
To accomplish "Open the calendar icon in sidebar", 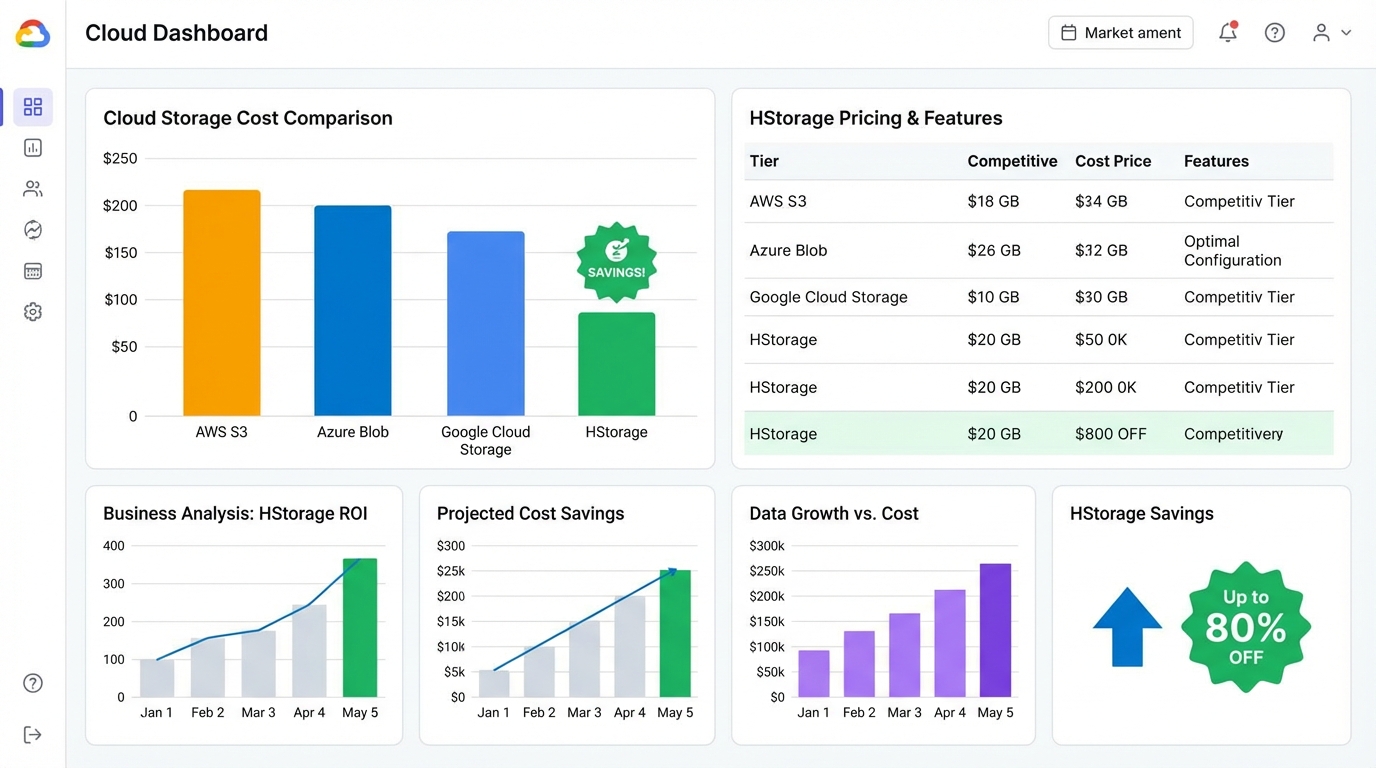I will [33, 271].
